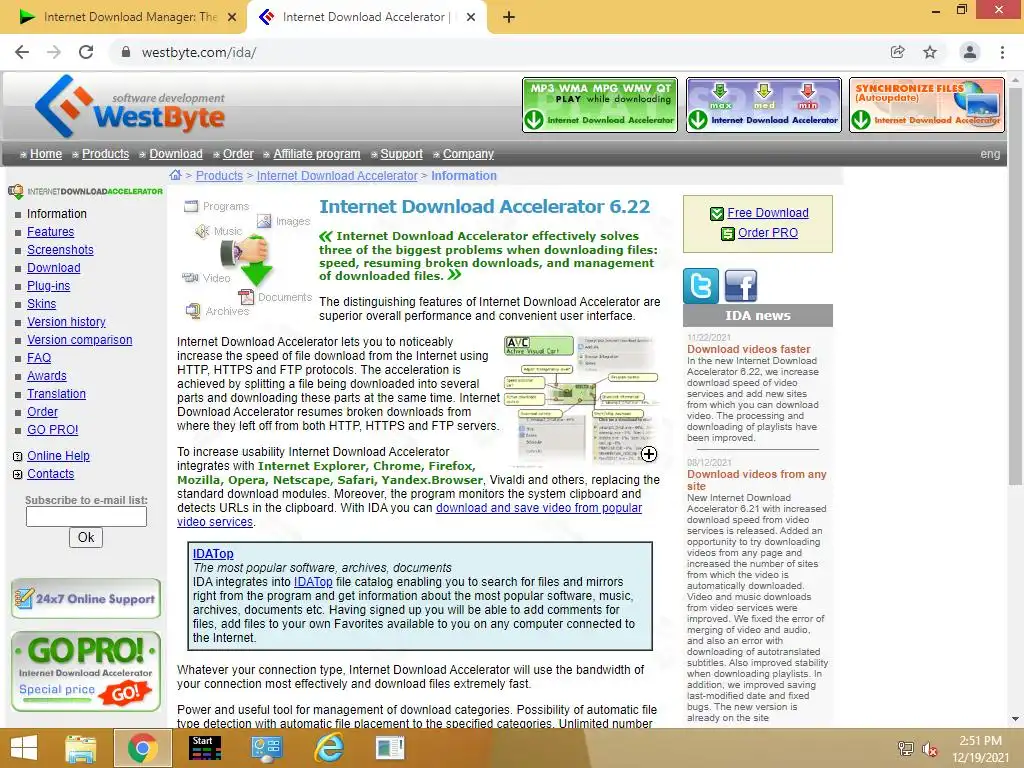Click the IDA screenshot thumbnail
Viewport: 1024px width, 768px height.
581,400
